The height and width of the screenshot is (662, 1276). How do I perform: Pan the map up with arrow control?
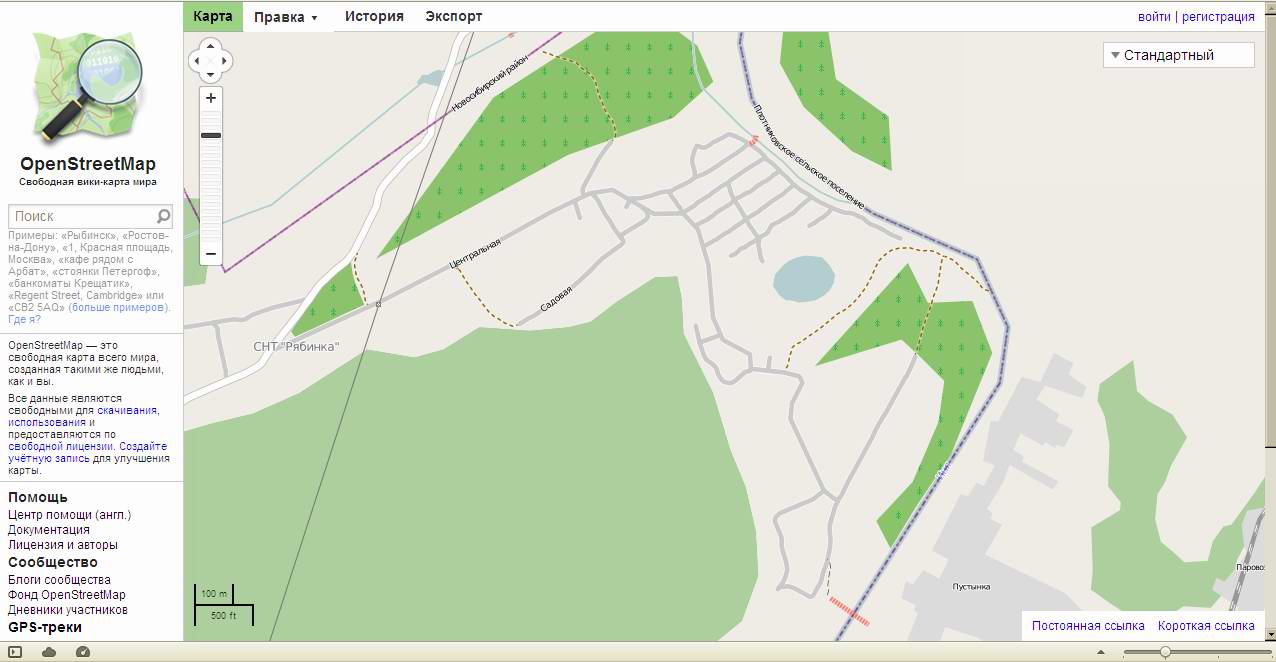tap(210, 46)
